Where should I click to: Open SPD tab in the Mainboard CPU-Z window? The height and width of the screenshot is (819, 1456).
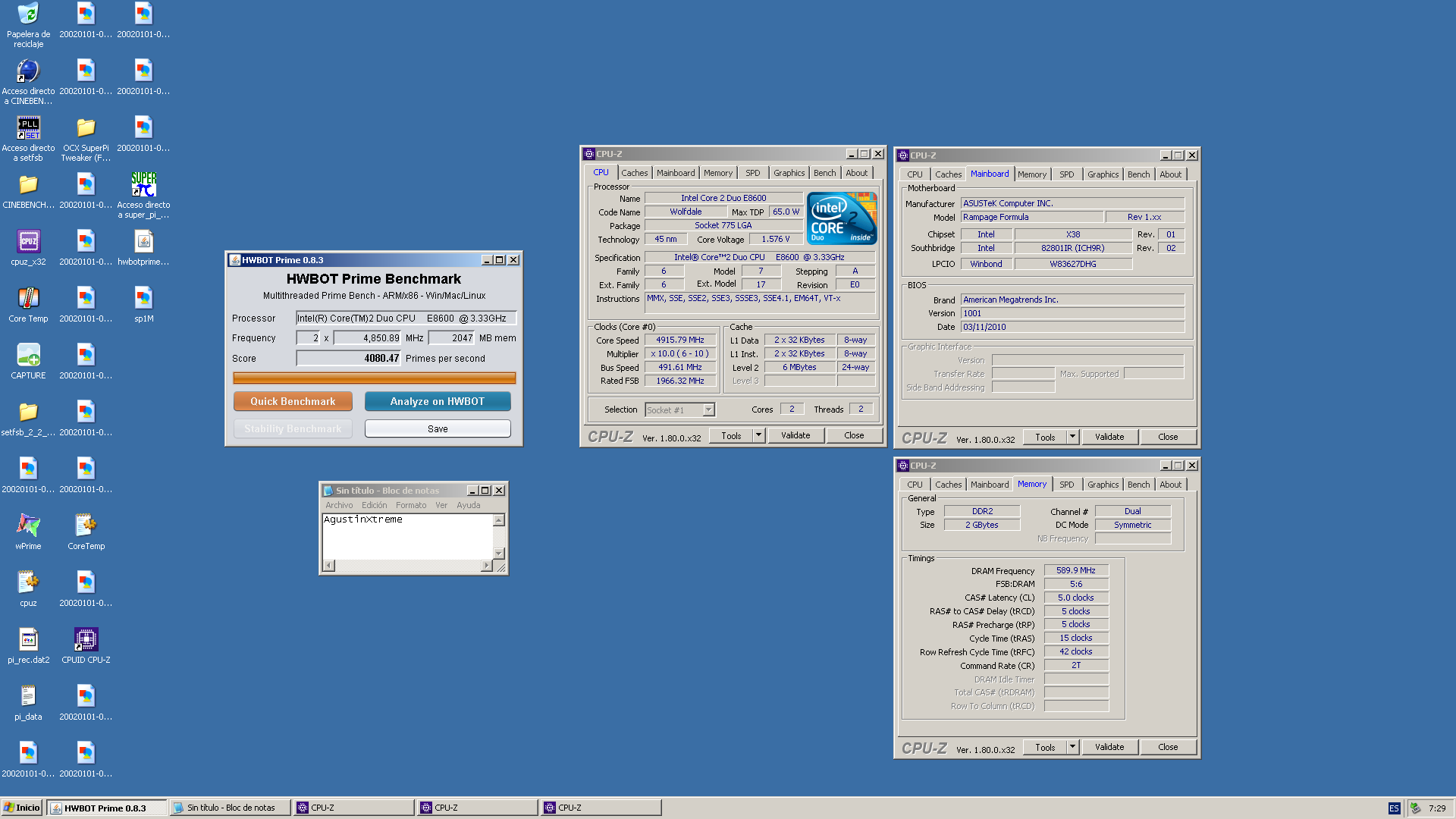1066,174
